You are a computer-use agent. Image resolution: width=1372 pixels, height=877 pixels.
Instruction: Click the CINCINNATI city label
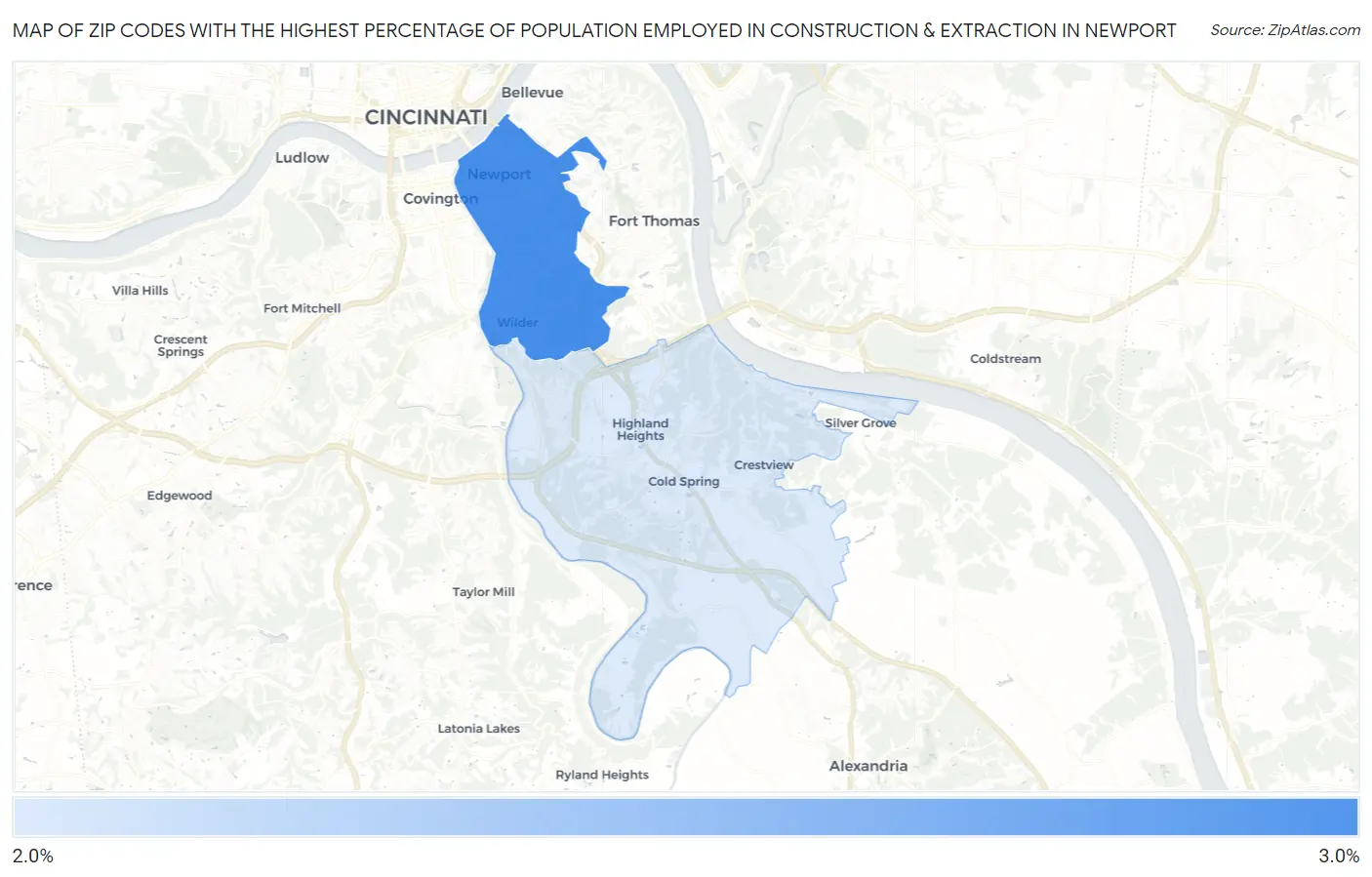point(425,117)
